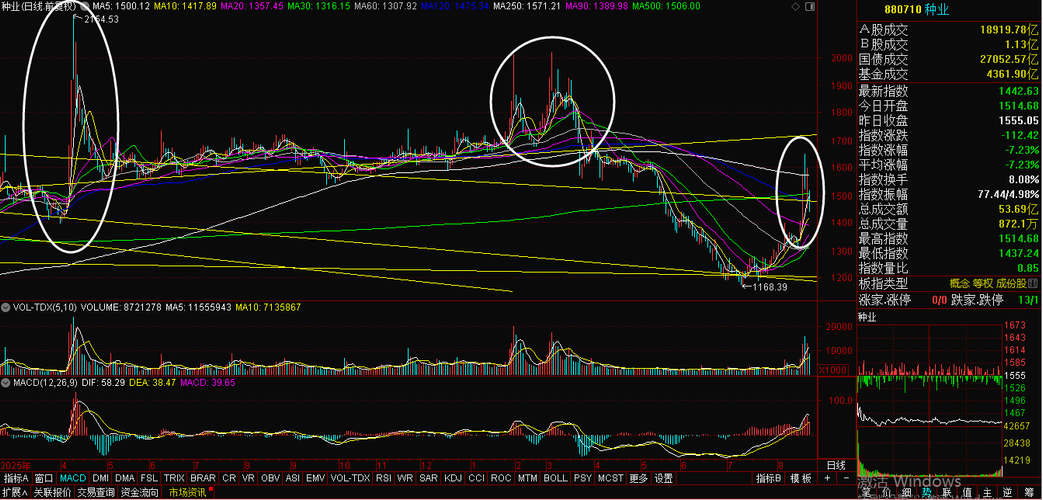The width and height of the screenshot is (1043, 500).
Task: Select the EMV indicator tab
Action: [316, 478]
